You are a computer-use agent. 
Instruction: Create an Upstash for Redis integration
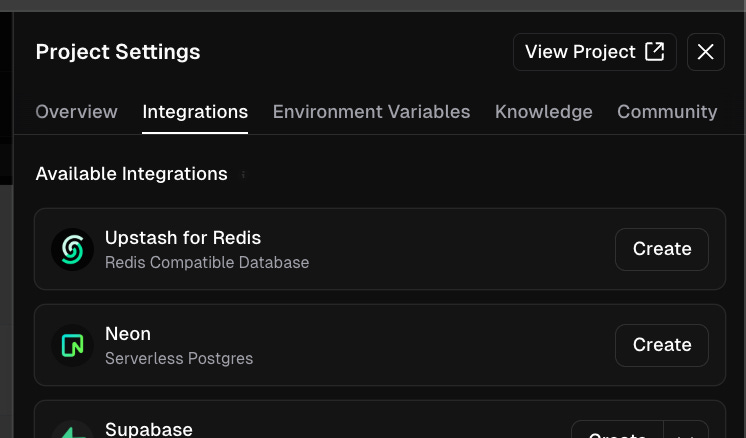(x=662, y=249)
